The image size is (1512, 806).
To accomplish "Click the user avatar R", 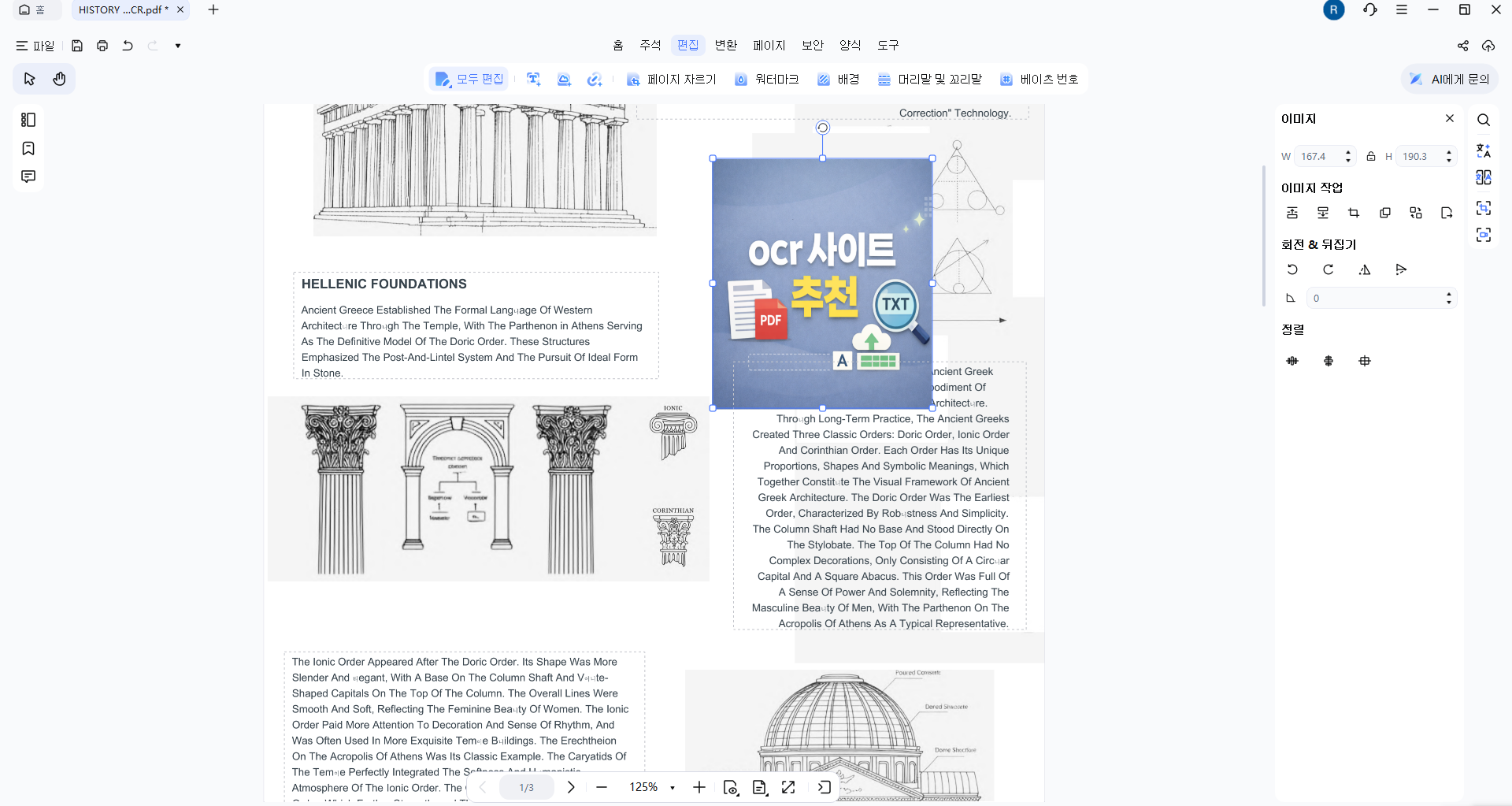I will [x=1334, y=9].
